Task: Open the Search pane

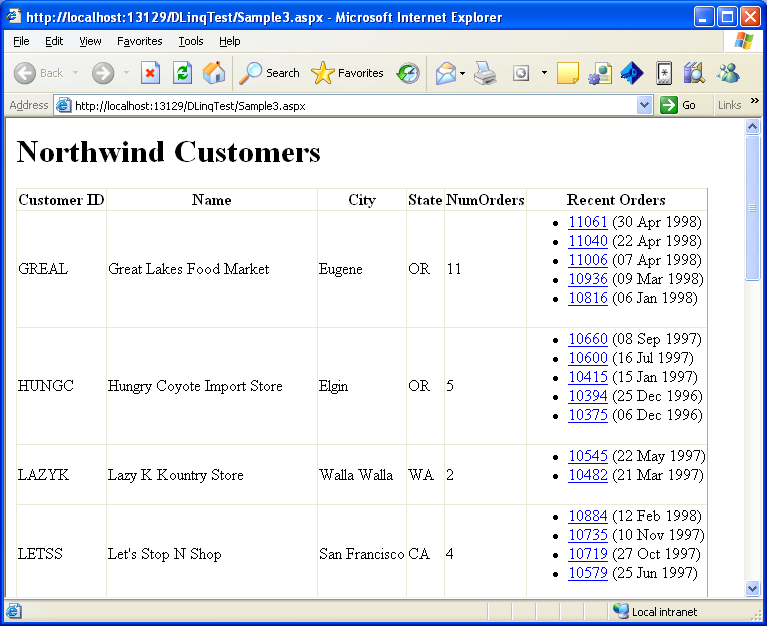Action: tap(270, 73)
